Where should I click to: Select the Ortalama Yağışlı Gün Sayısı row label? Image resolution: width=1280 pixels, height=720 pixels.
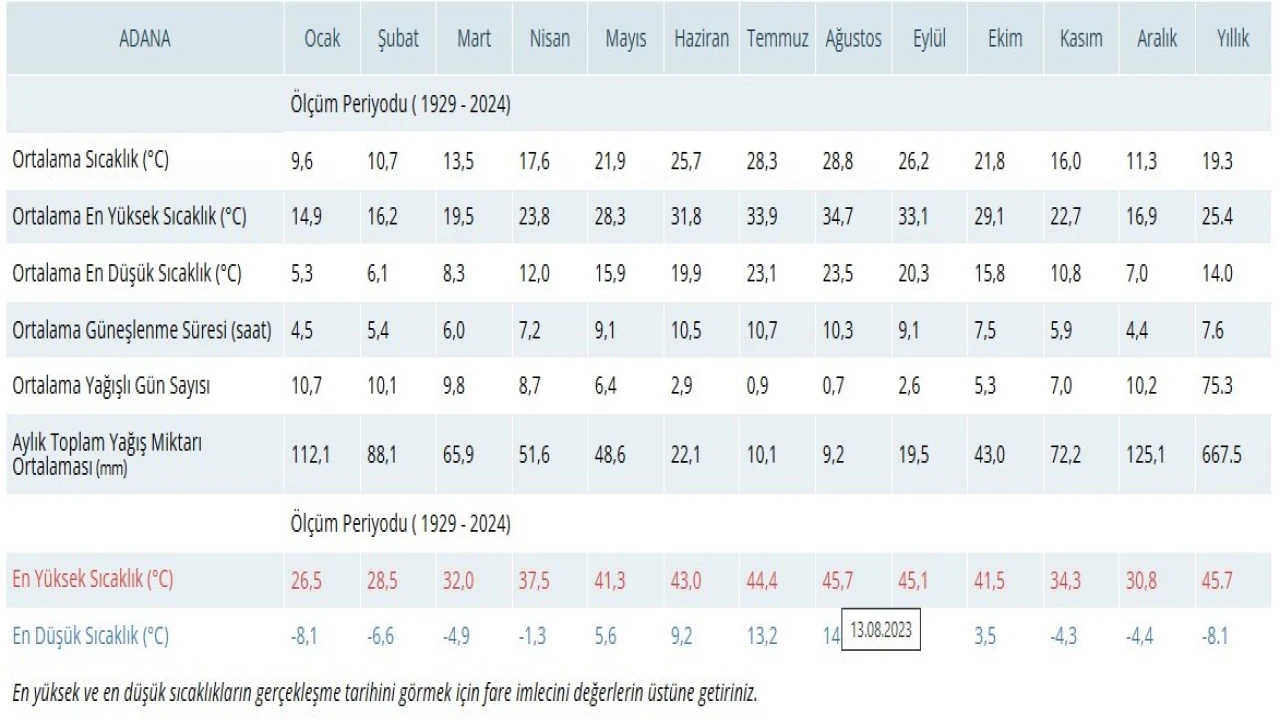coord(111,386)
